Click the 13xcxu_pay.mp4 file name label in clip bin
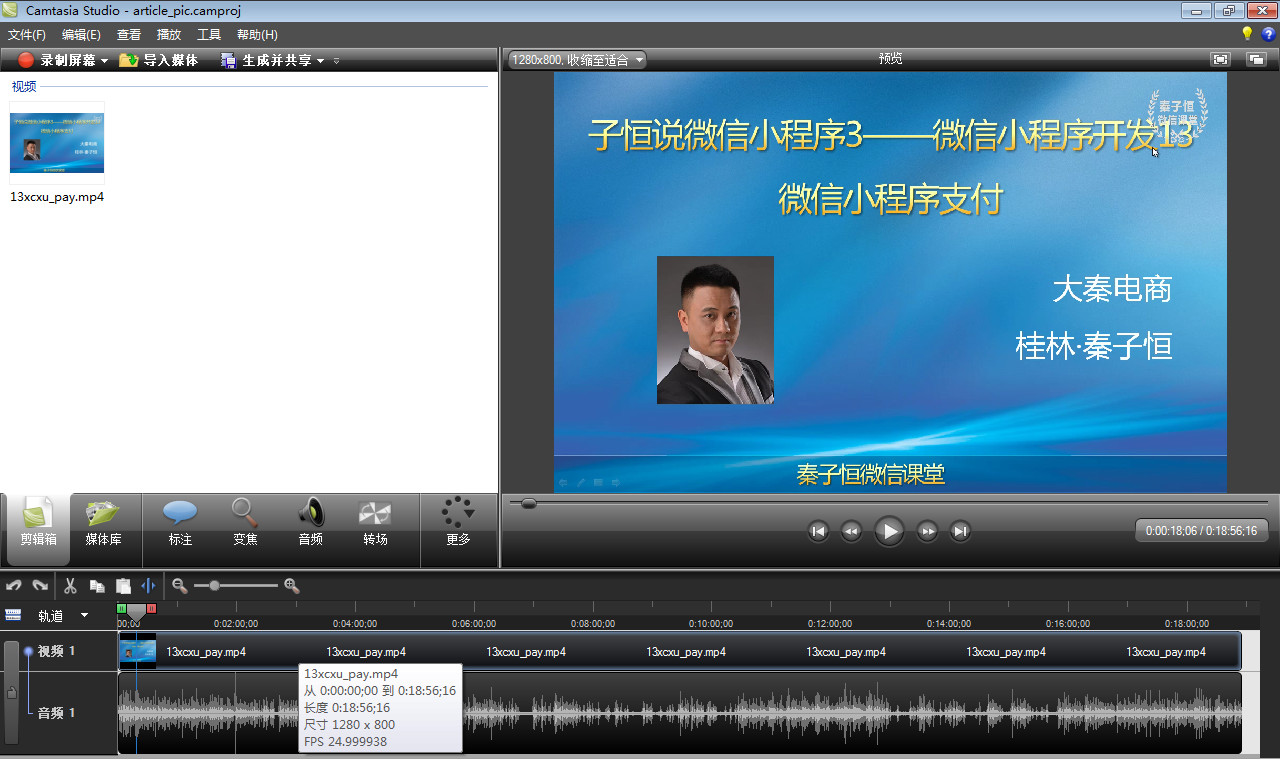Screen dimensions: 1280x760 (57, 197)
